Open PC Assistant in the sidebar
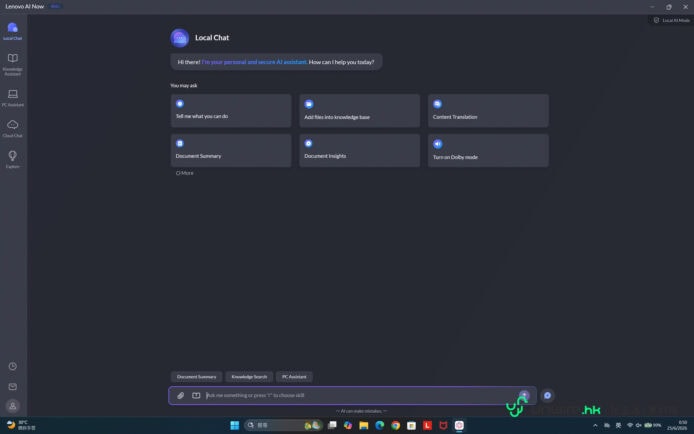This screenshot has height=434, width=694. pyautogui.click(x=12, y=98)
